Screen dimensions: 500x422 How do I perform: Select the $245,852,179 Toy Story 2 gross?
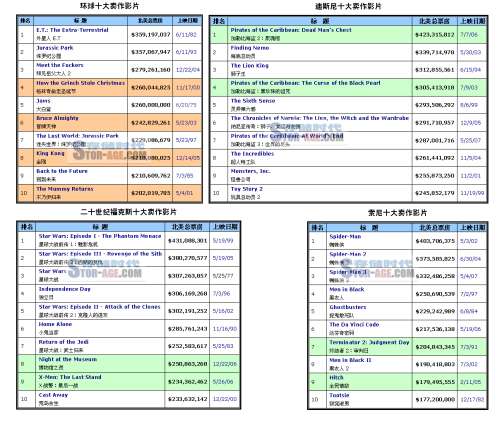click(434, 193)
